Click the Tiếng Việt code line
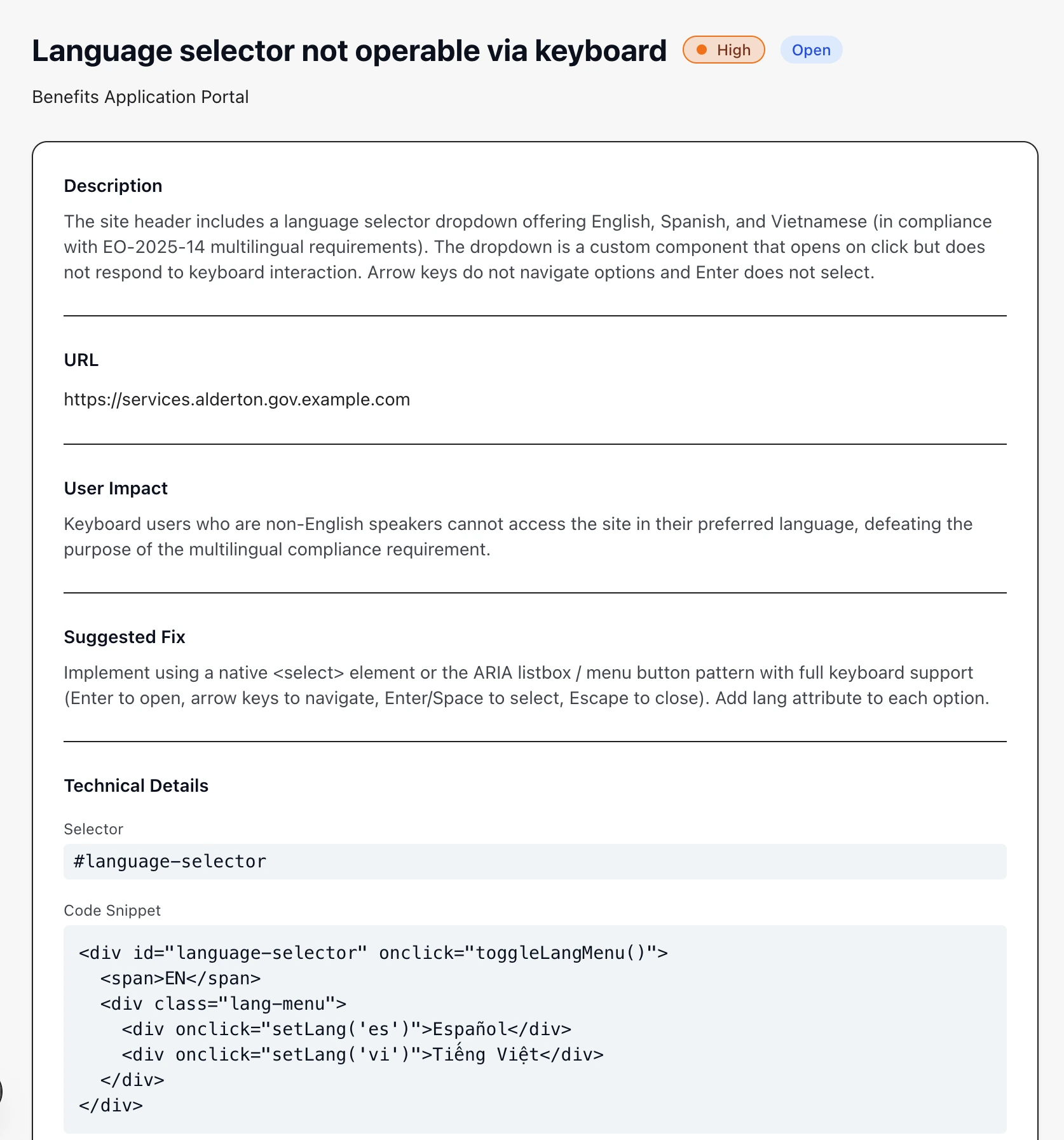Screen dimensions: 1064x1140 (x=362, y=1054)
